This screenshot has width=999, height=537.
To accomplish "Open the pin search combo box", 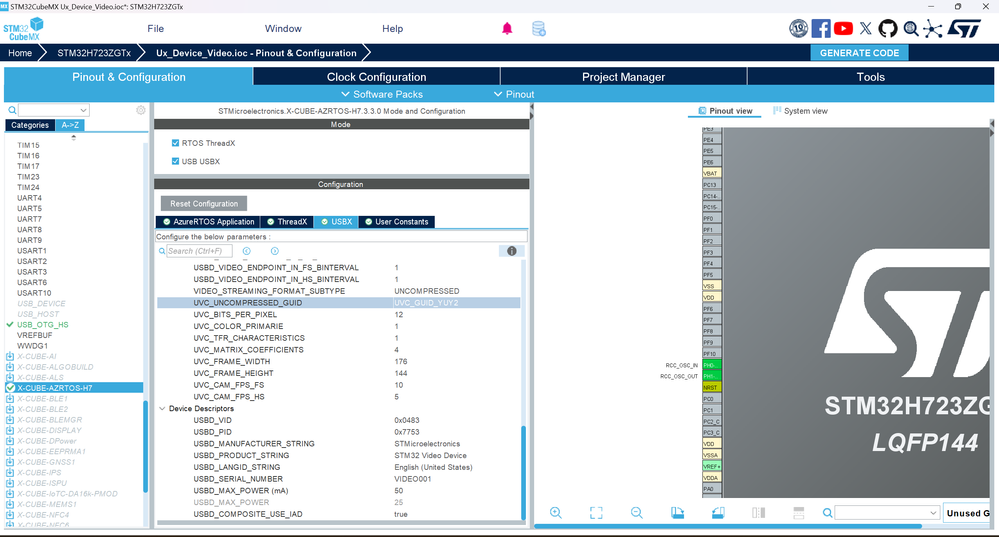I will tap(887, 513).
